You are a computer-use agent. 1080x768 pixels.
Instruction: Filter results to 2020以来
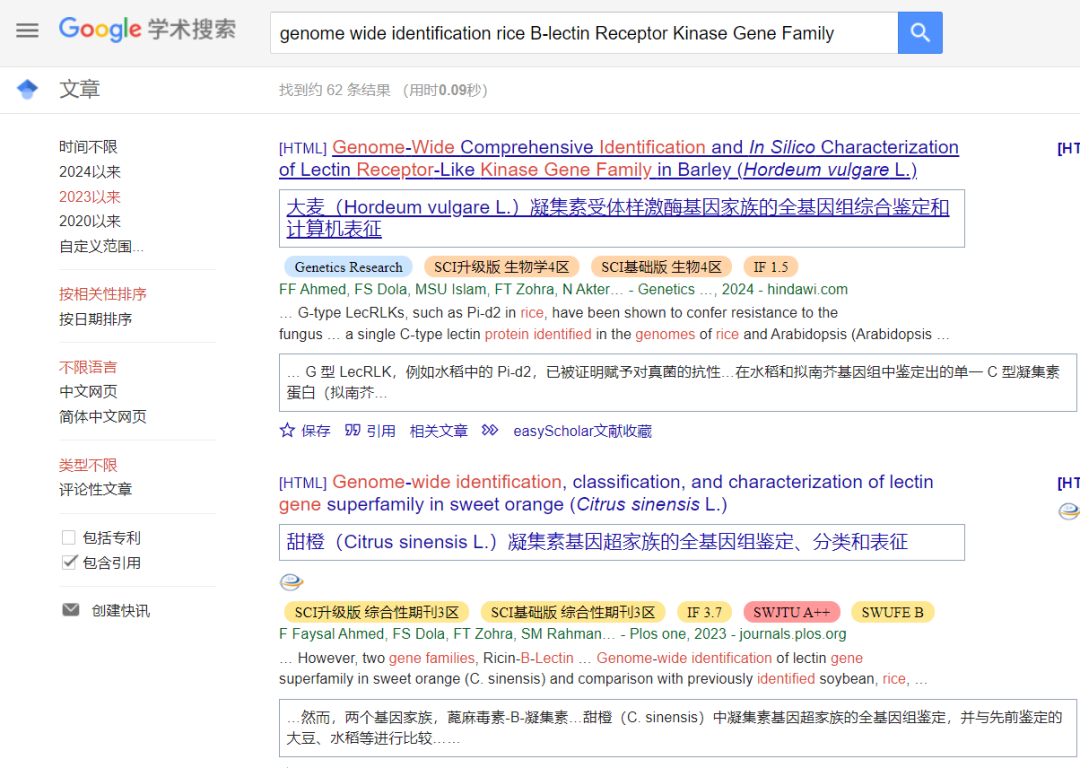[x=90, y=221]
